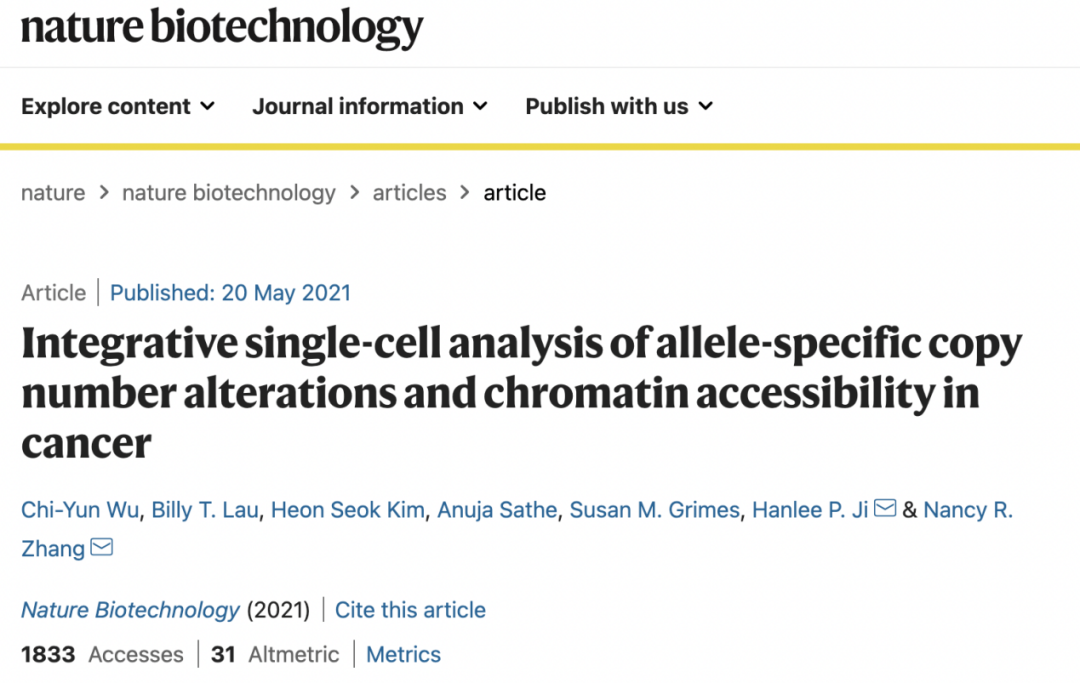1080x683 pixels.
Task: Open author Chi-Yun Wu's profile link
Action: tap(80, 509)
